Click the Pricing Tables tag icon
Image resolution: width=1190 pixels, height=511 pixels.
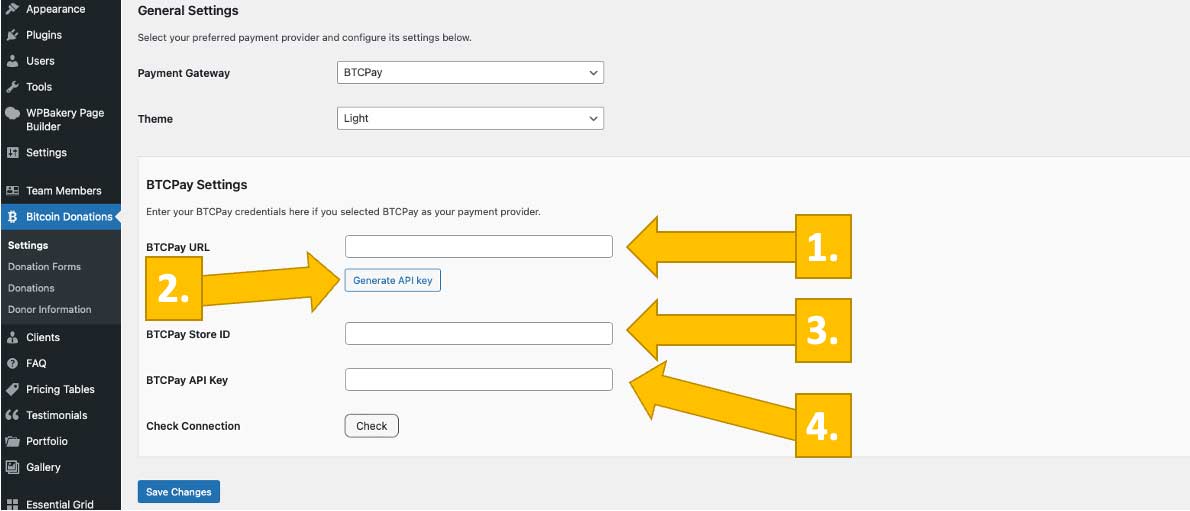(12, 389)
